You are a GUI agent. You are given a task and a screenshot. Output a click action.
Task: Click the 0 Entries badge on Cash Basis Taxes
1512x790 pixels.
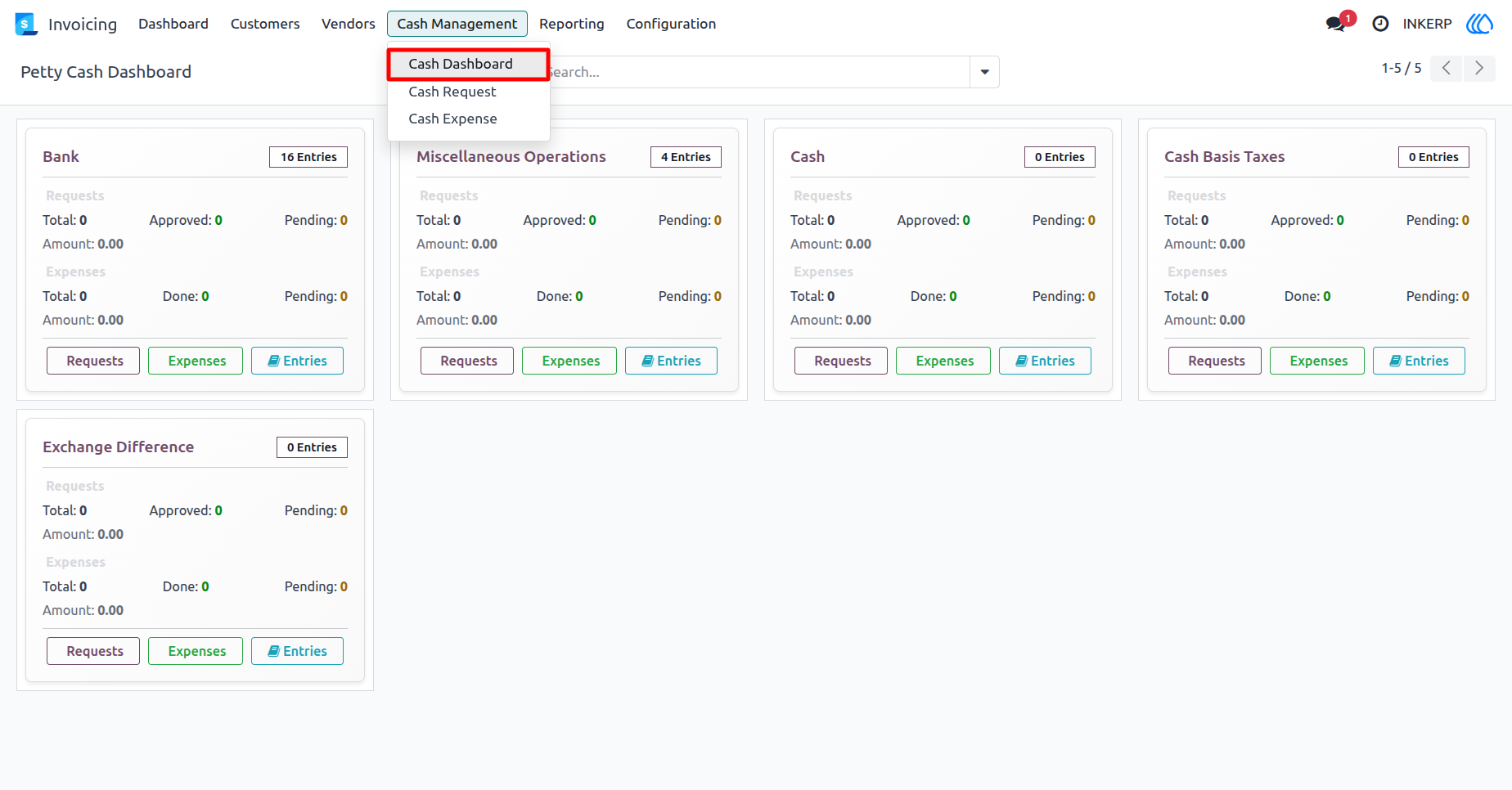[x=1433, y=157]
